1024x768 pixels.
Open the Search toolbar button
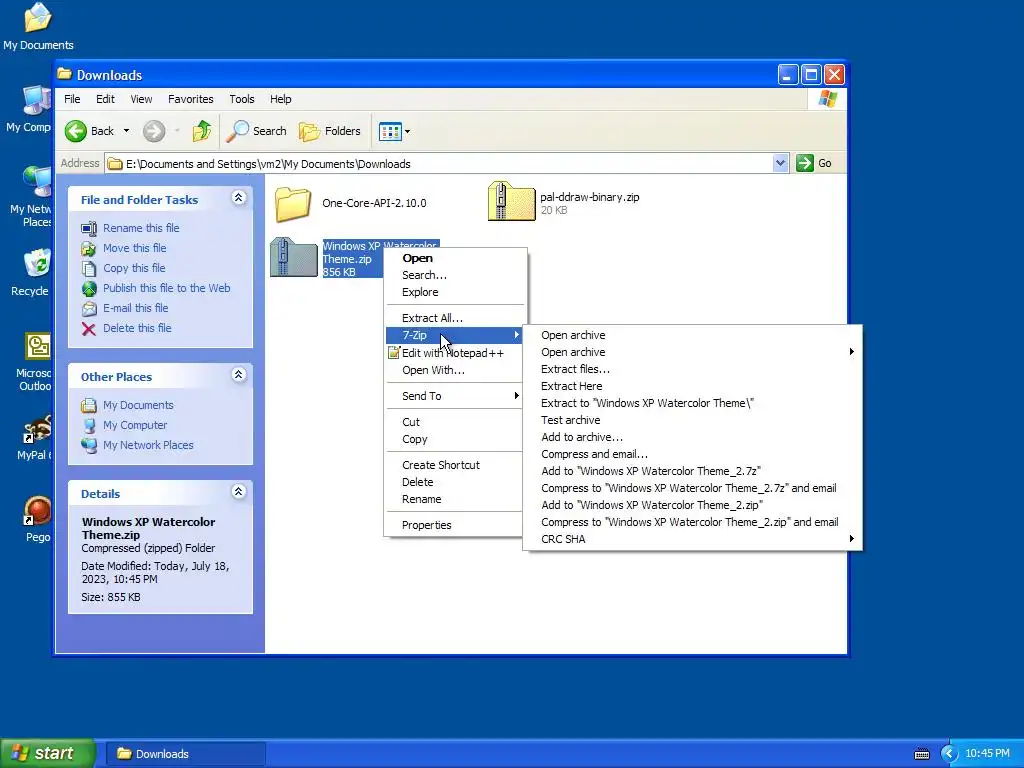257,131
